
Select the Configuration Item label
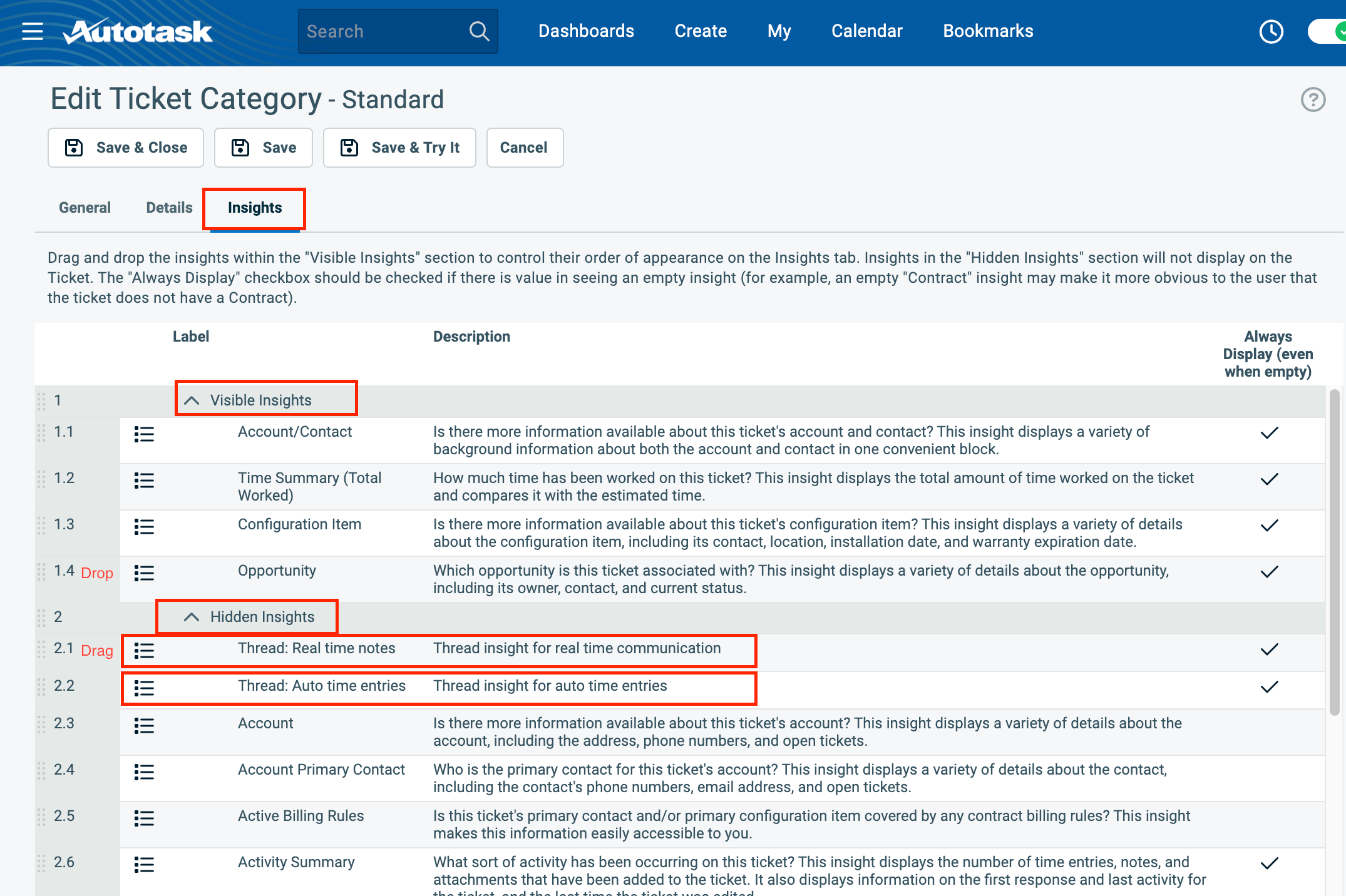coord(299,524)
